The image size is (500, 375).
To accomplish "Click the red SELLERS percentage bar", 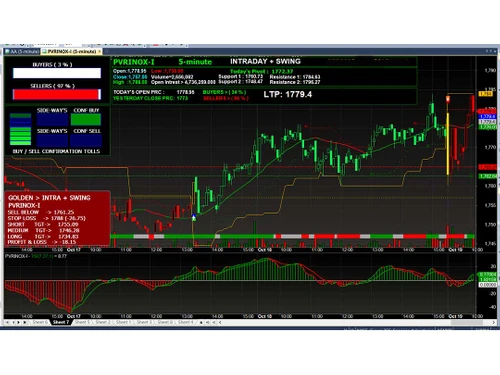I will coord(57,94).
